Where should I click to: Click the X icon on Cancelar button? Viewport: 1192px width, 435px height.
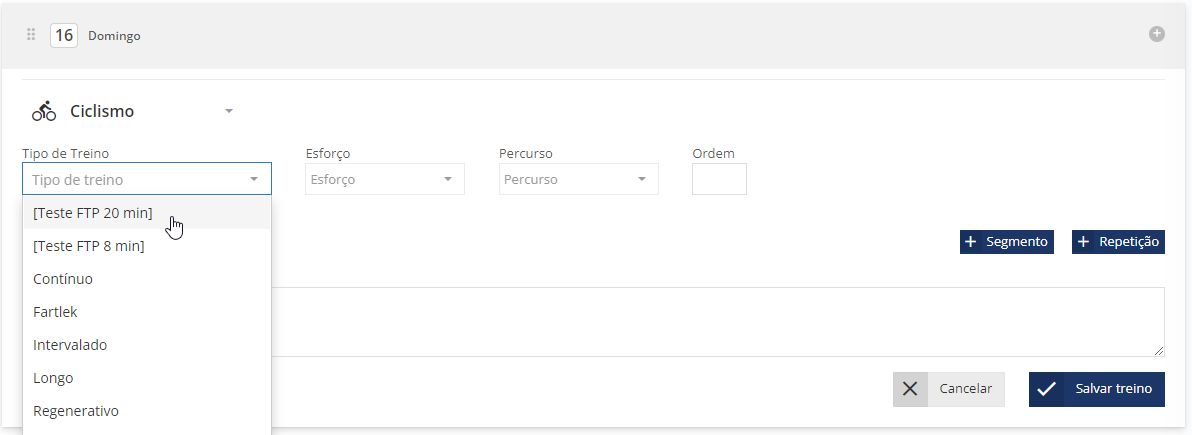(x=910, y=389)
